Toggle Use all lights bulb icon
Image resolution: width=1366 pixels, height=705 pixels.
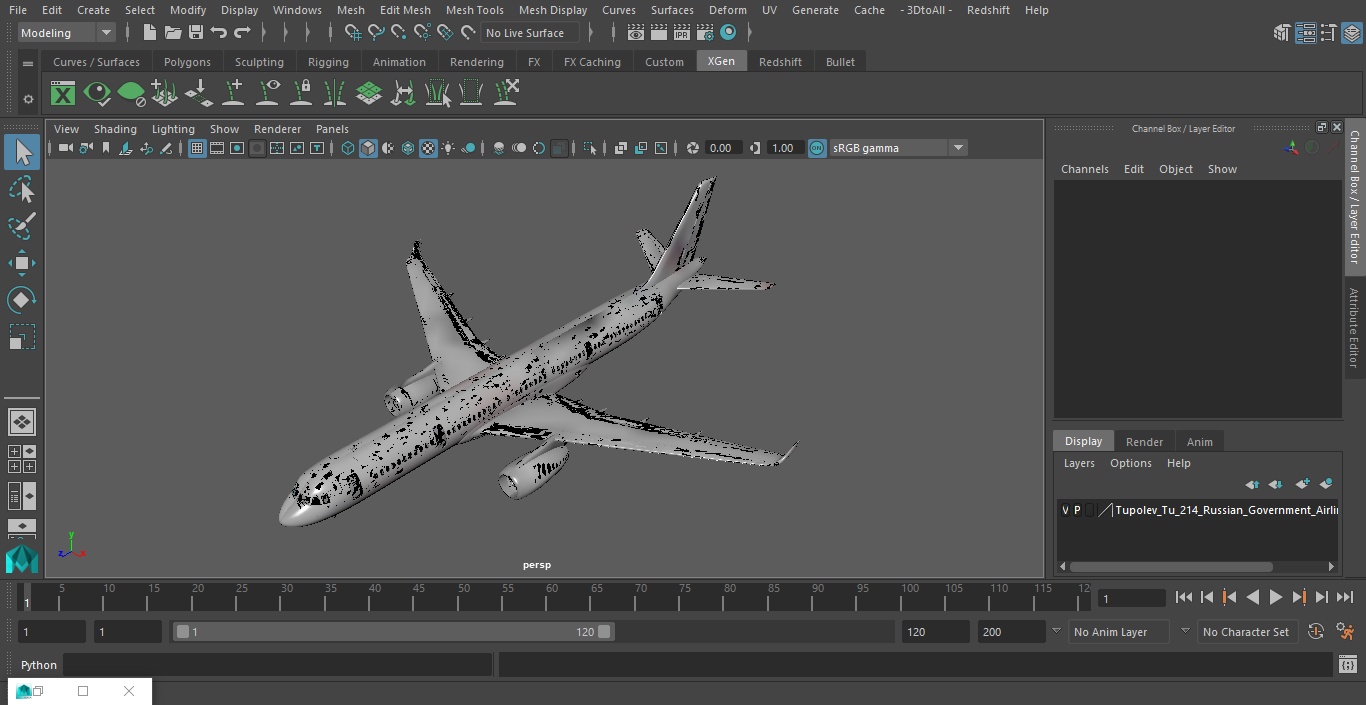pyautogui.click(x=448, y=148)
